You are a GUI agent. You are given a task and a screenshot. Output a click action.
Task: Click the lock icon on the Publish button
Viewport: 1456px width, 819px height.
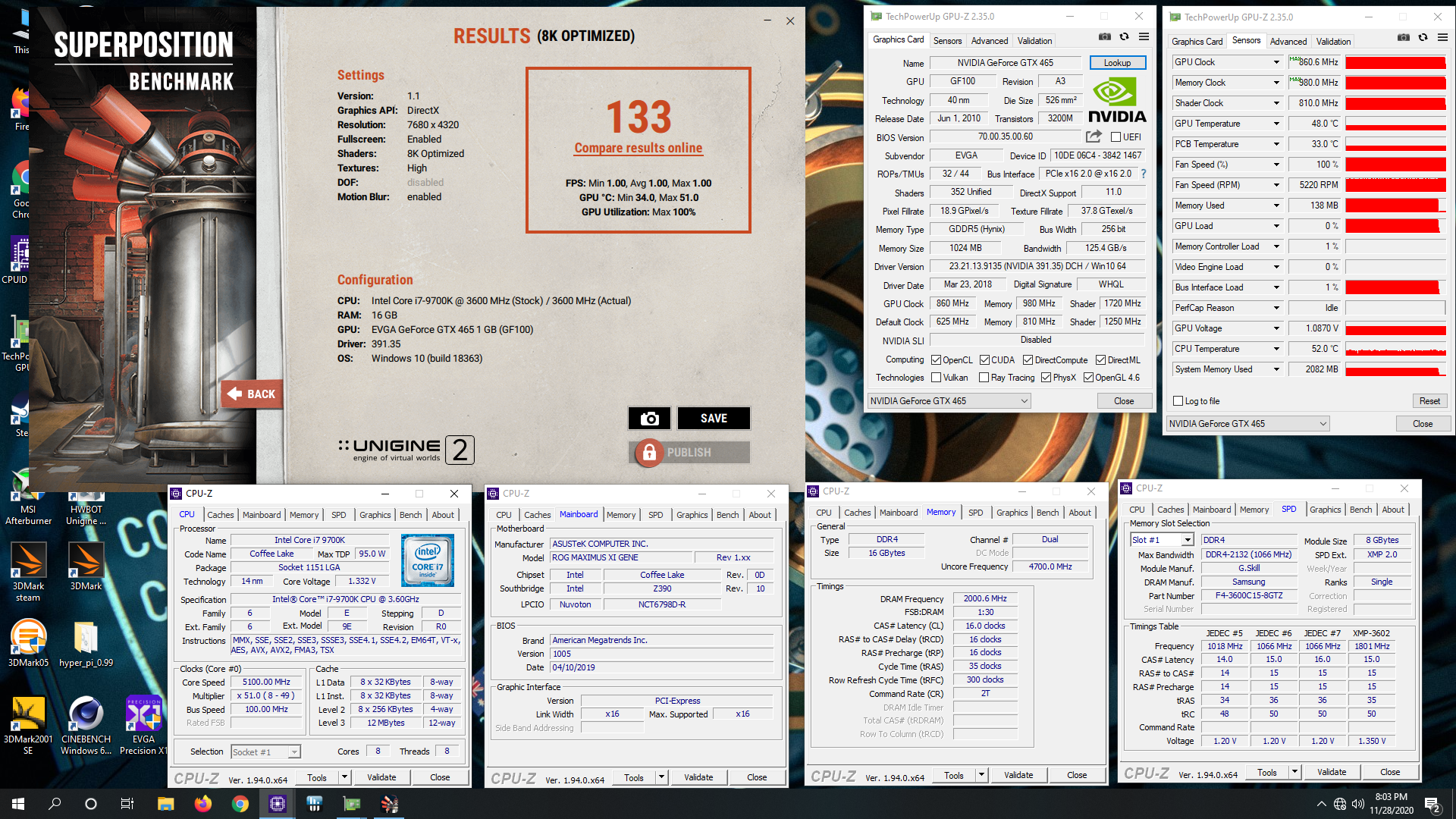(649, 453)
